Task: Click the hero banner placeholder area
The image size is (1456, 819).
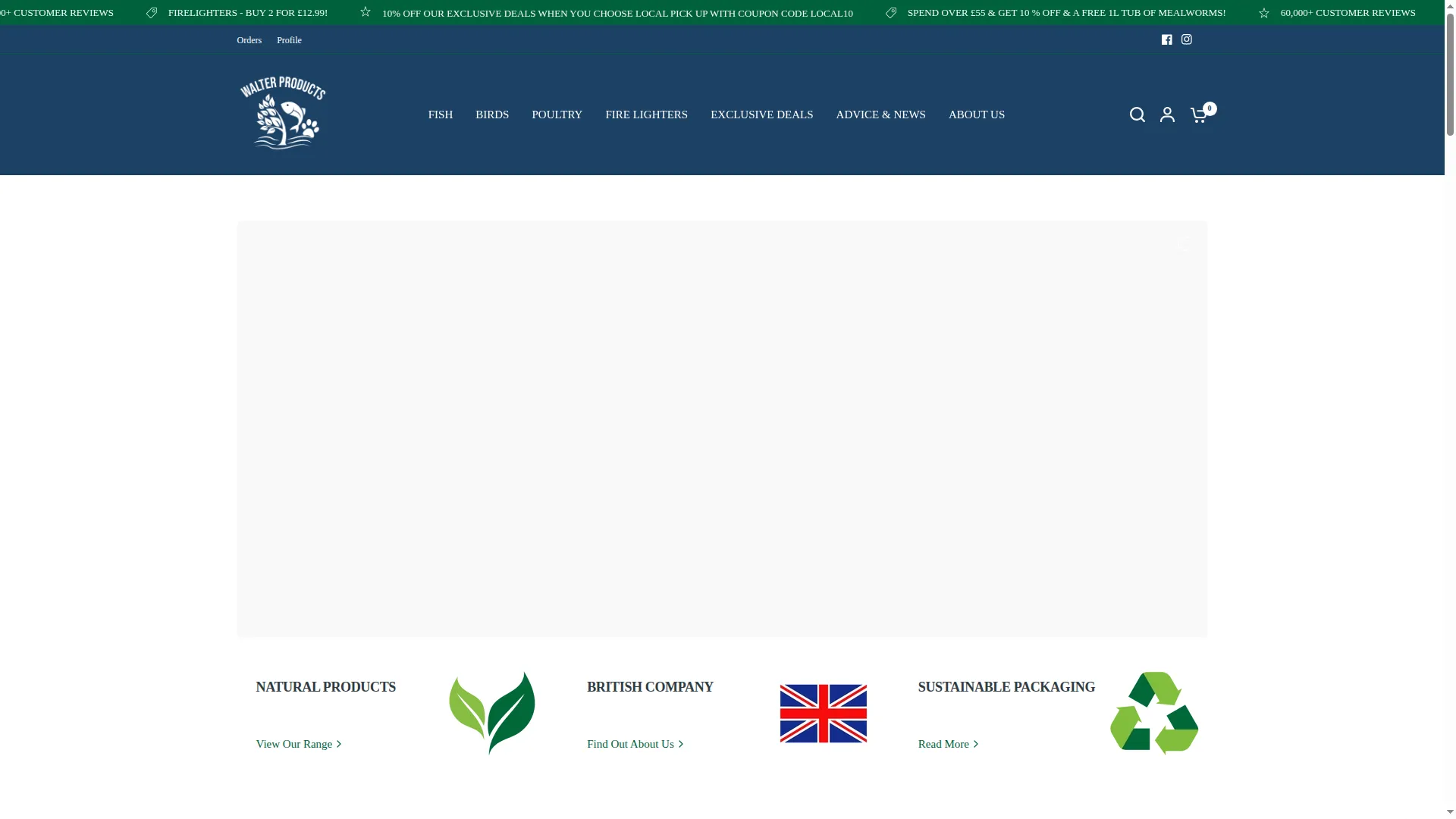Action: [722, 428]
